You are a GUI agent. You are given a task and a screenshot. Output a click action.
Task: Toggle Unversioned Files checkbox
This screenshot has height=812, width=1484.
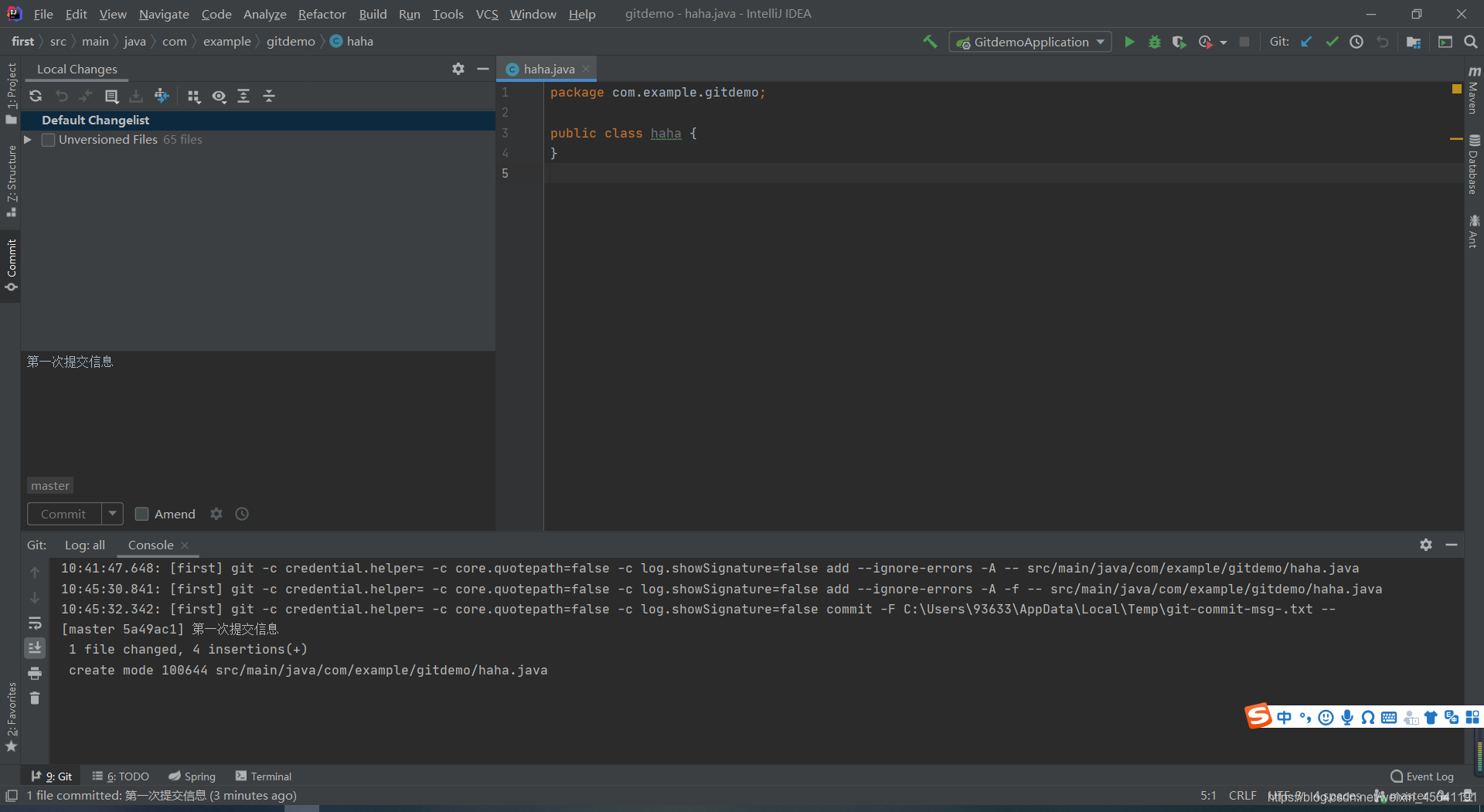point(49,140)
